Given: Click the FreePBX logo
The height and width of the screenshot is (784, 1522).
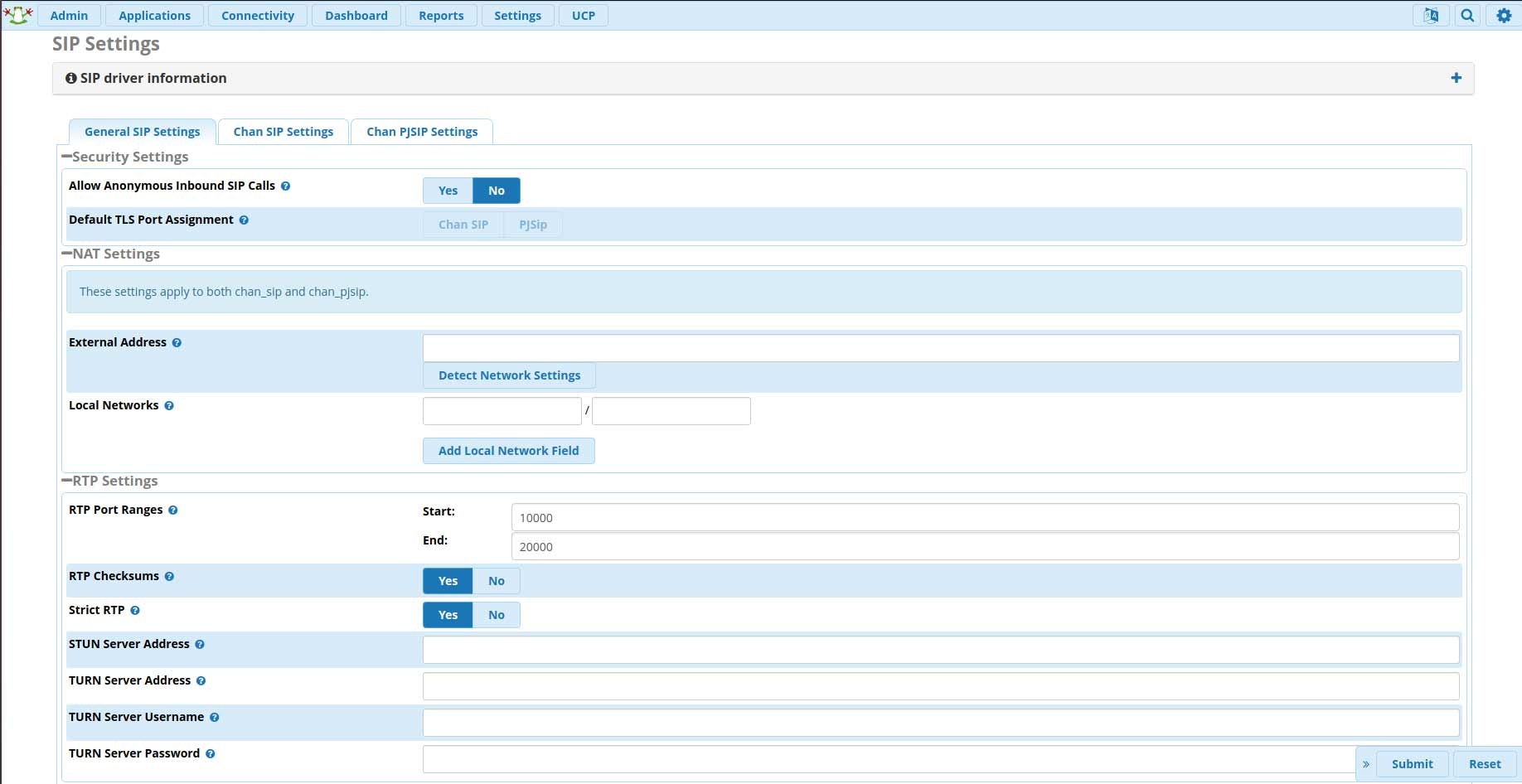Looking at the screenshot, I should coord(17,14).
